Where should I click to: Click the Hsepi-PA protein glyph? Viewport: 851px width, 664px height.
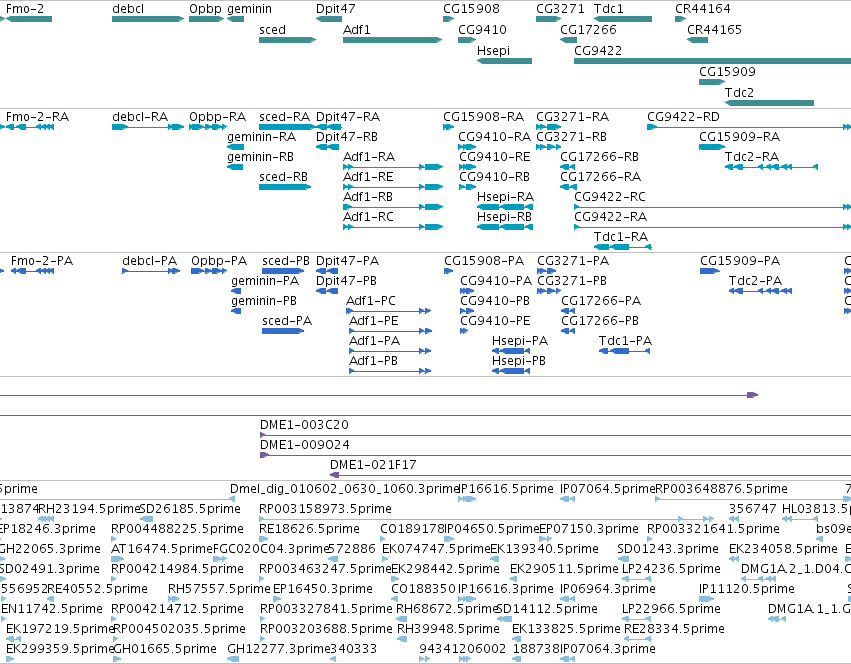tap(511, 351)
